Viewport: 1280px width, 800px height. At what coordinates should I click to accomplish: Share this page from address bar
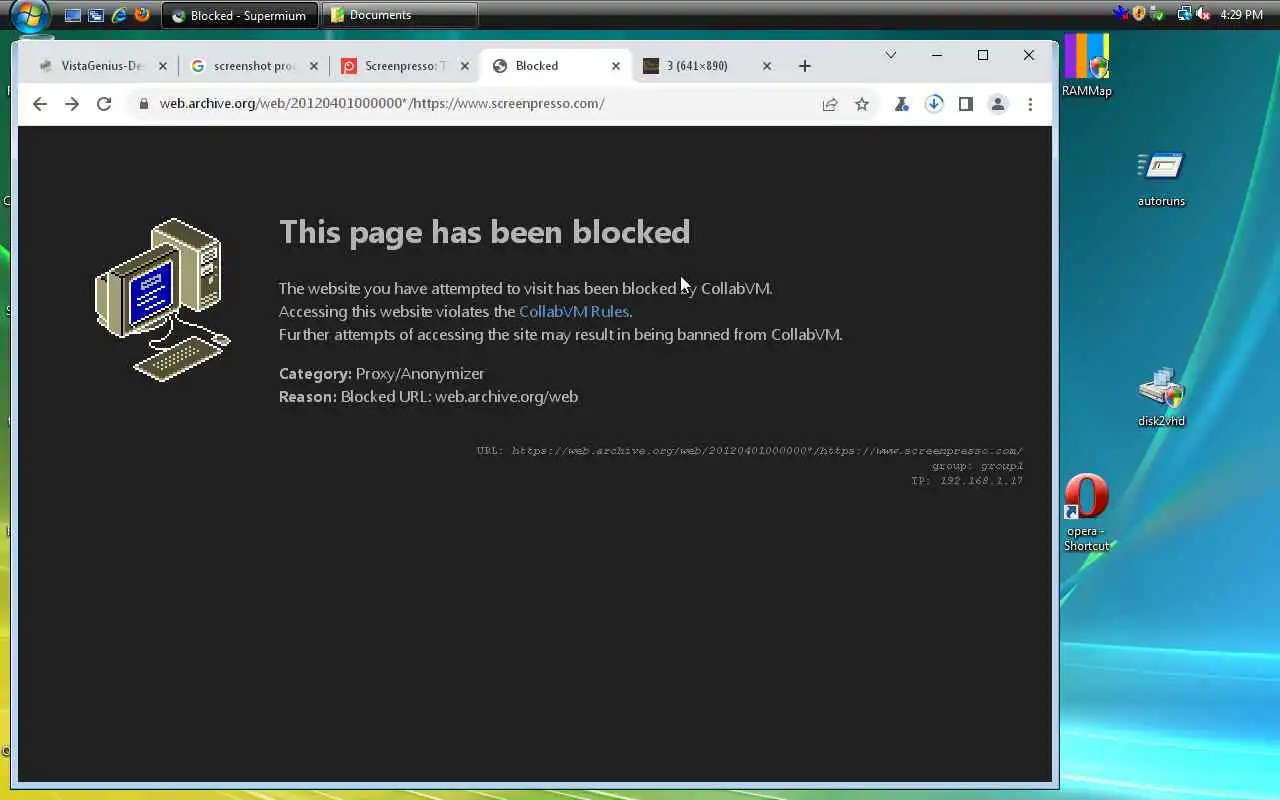(830, 104)
